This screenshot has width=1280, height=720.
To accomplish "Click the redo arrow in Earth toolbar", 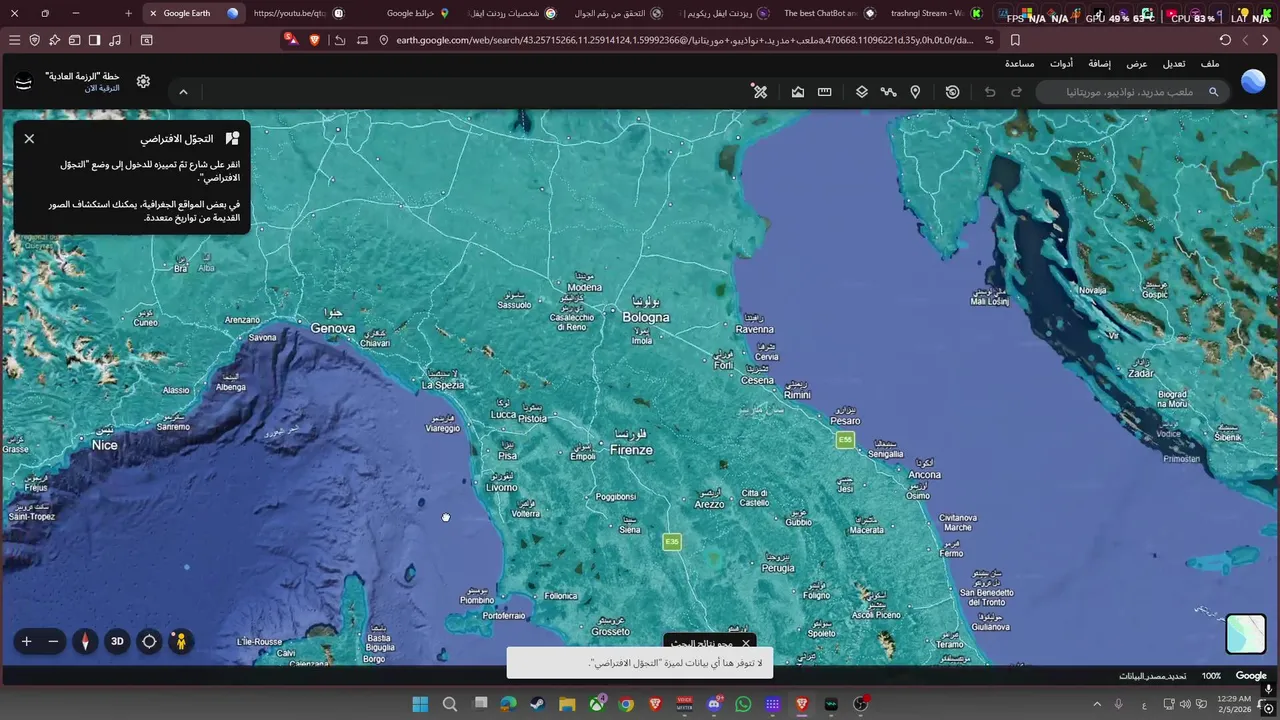I will [x=1017, y=92].
